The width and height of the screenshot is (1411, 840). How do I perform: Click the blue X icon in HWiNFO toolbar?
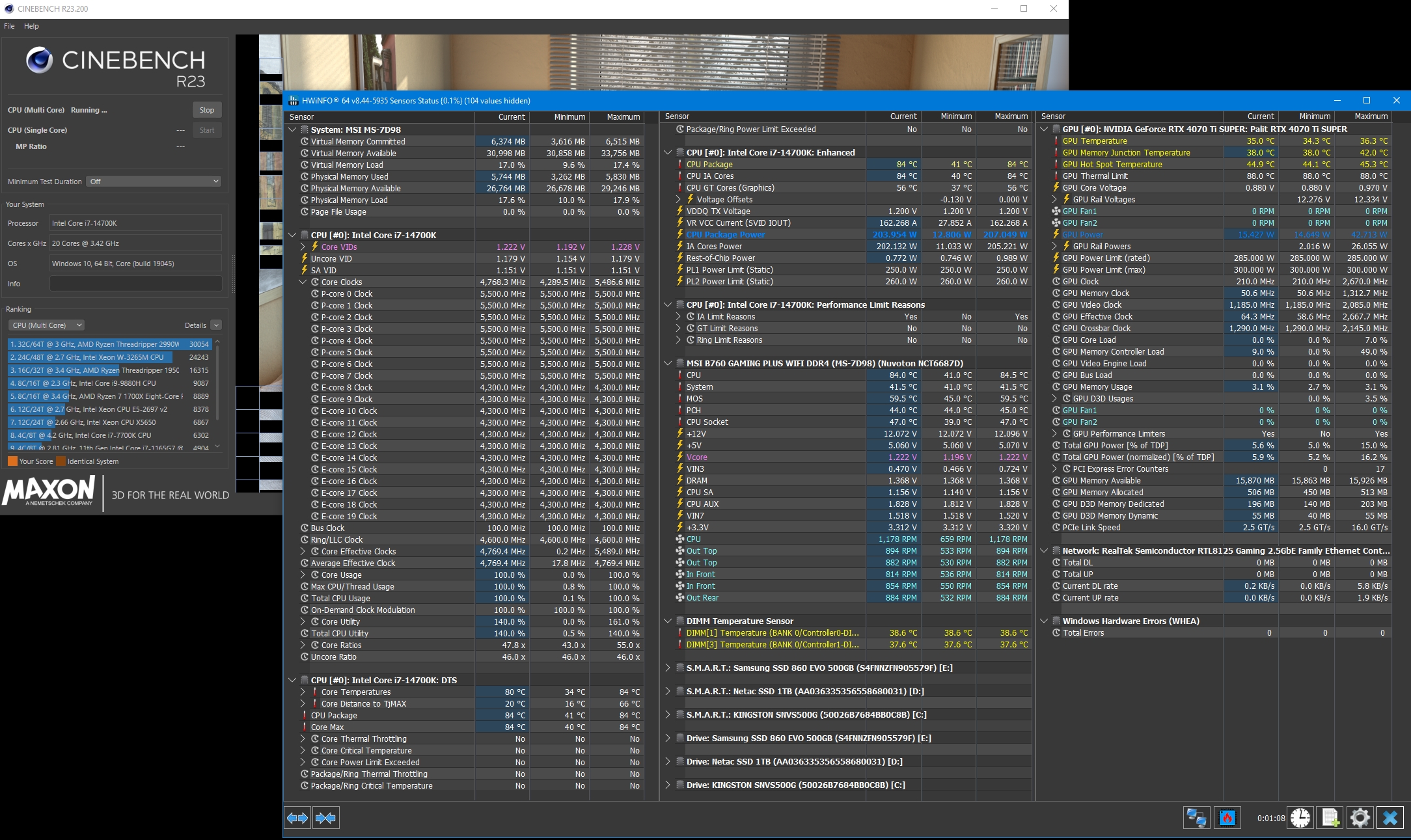coord(1390,818)
